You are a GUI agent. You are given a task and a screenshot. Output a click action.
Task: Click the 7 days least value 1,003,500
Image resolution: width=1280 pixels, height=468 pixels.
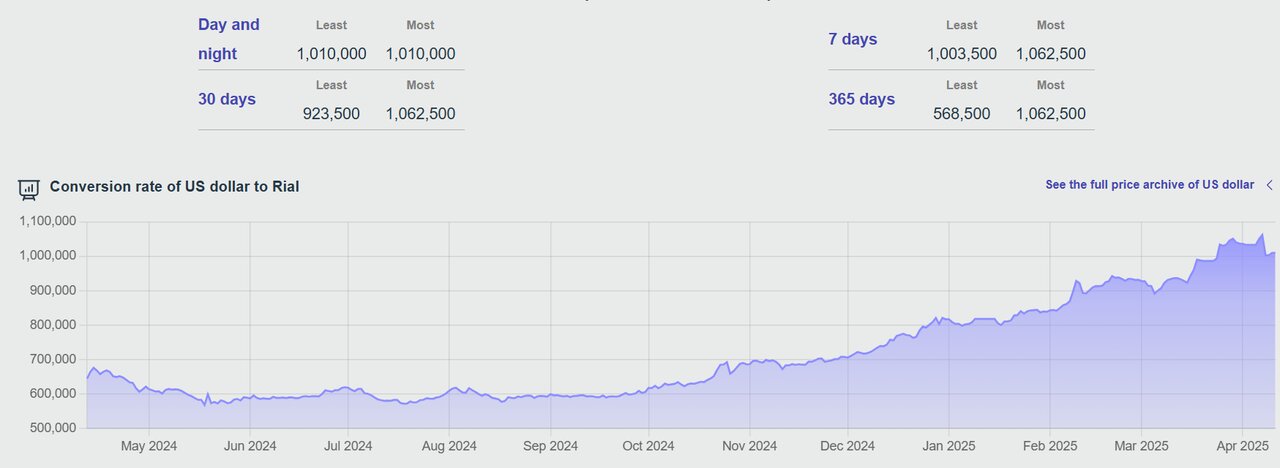coord(961,54)
